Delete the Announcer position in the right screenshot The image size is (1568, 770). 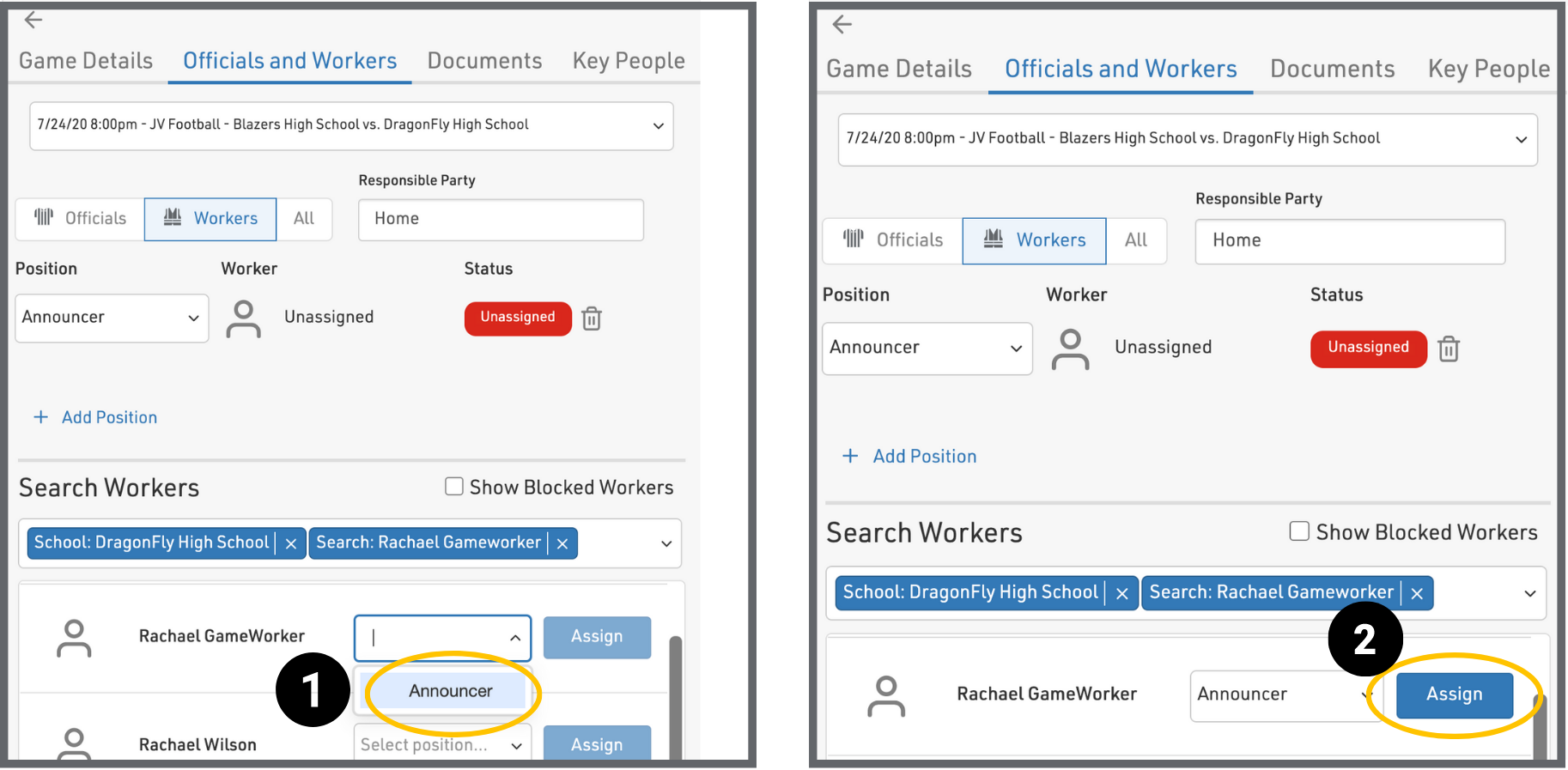point(1448,349)
